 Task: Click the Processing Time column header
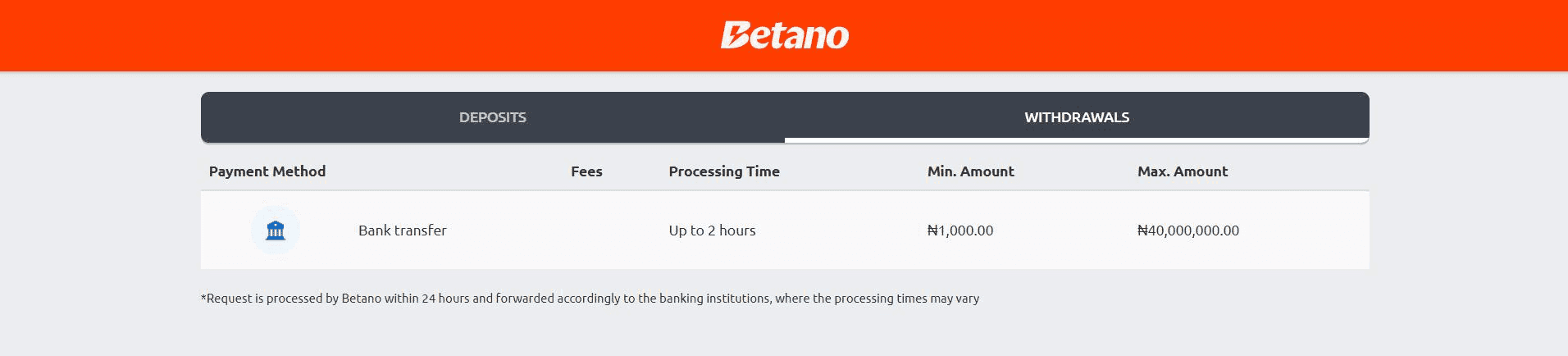pyautogui.click(x=724, y=171)
